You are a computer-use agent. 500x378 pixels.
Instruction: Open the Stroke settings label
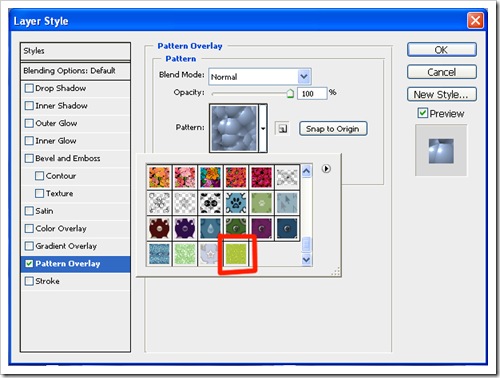point(47,281)
